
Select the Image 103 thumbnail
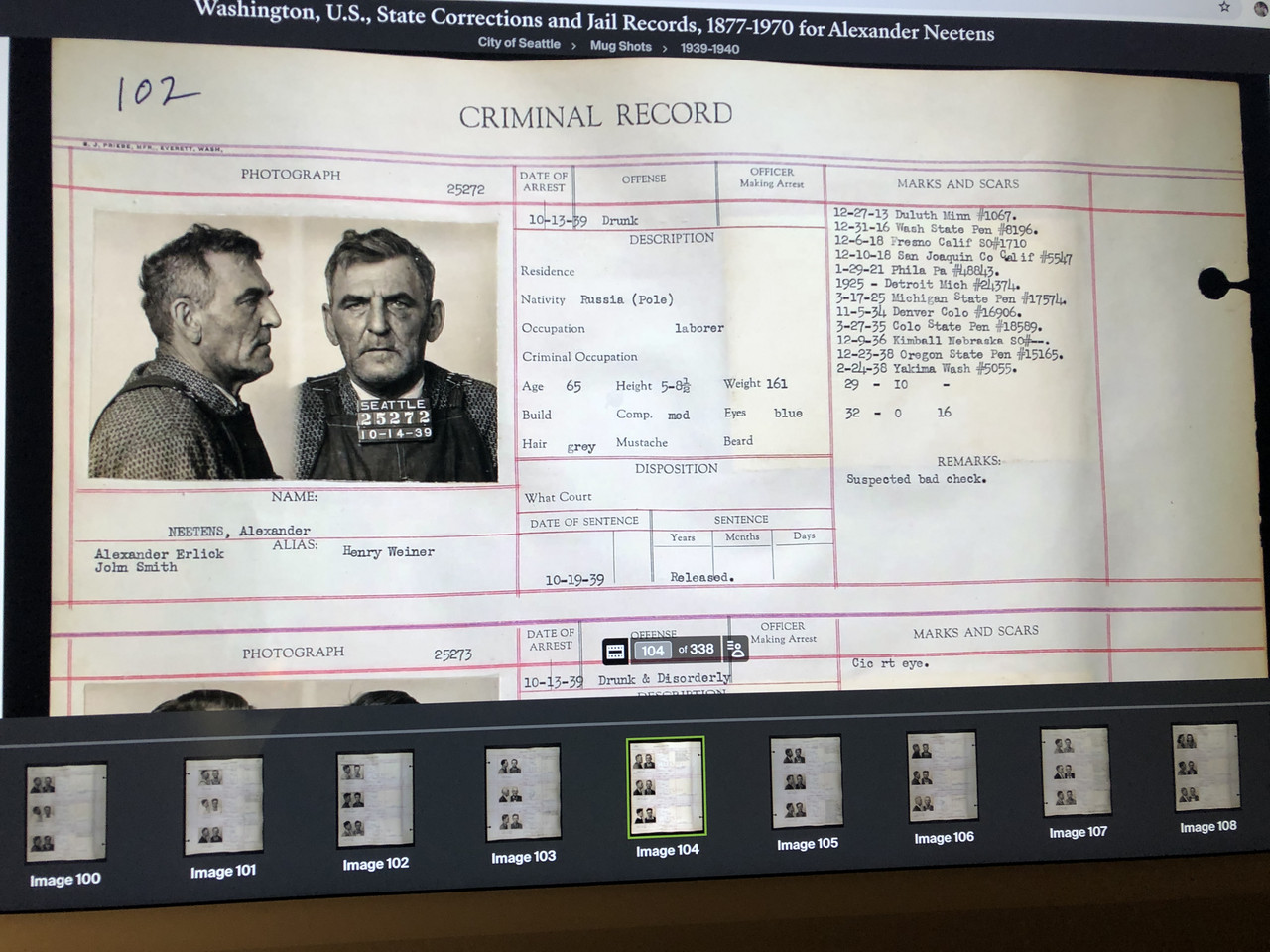[523, 793]
